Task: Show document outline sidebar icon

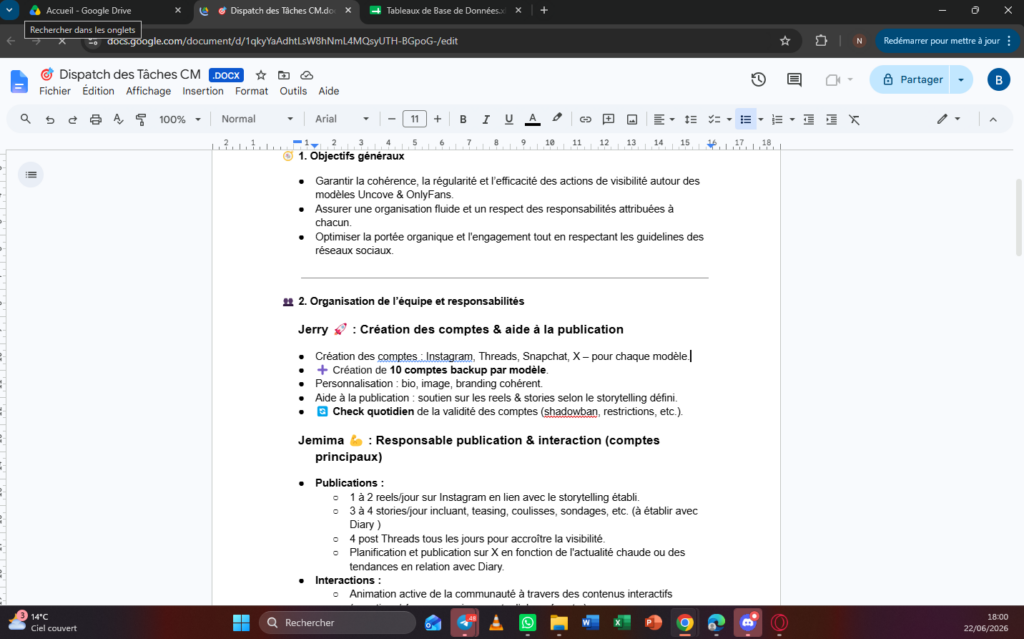Action: pos(31,174)
